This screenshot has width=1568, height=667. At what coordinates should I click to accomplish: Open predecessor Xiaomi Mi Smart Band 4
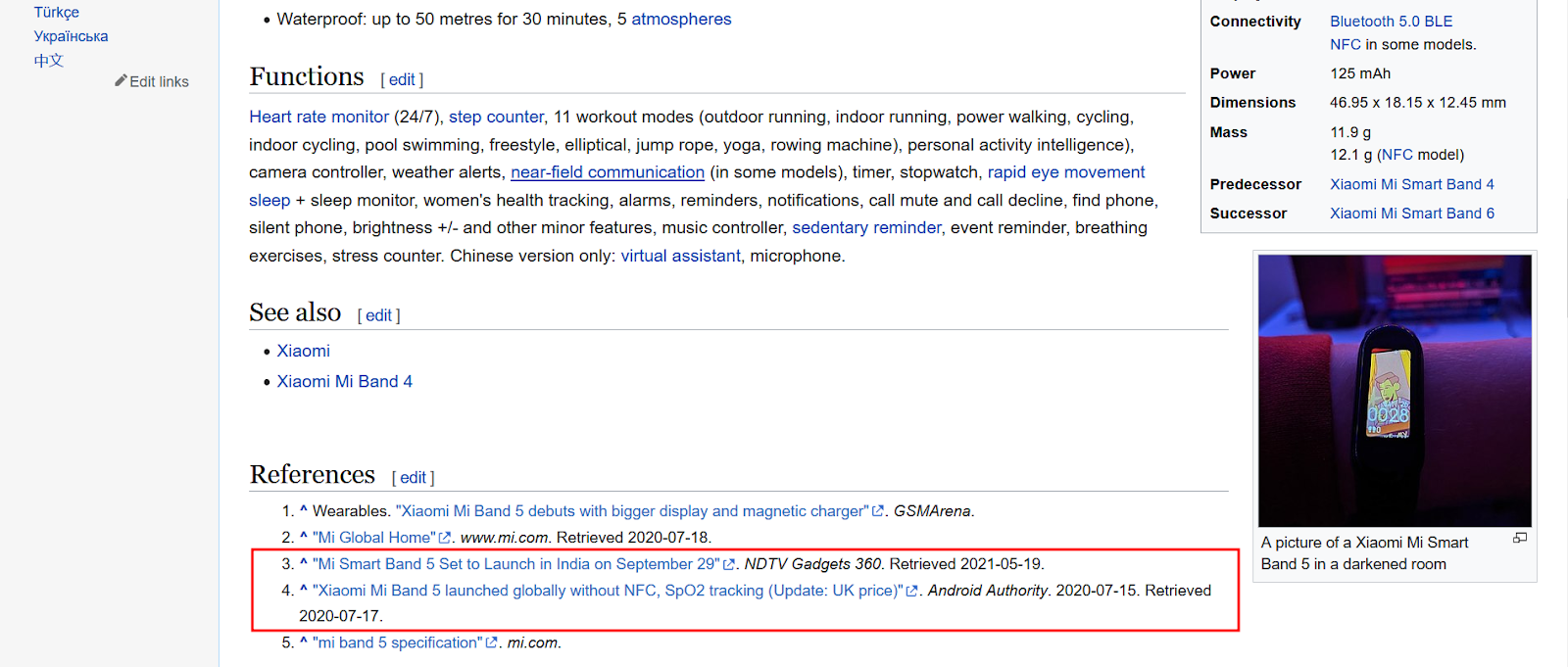coord(1411,184)
